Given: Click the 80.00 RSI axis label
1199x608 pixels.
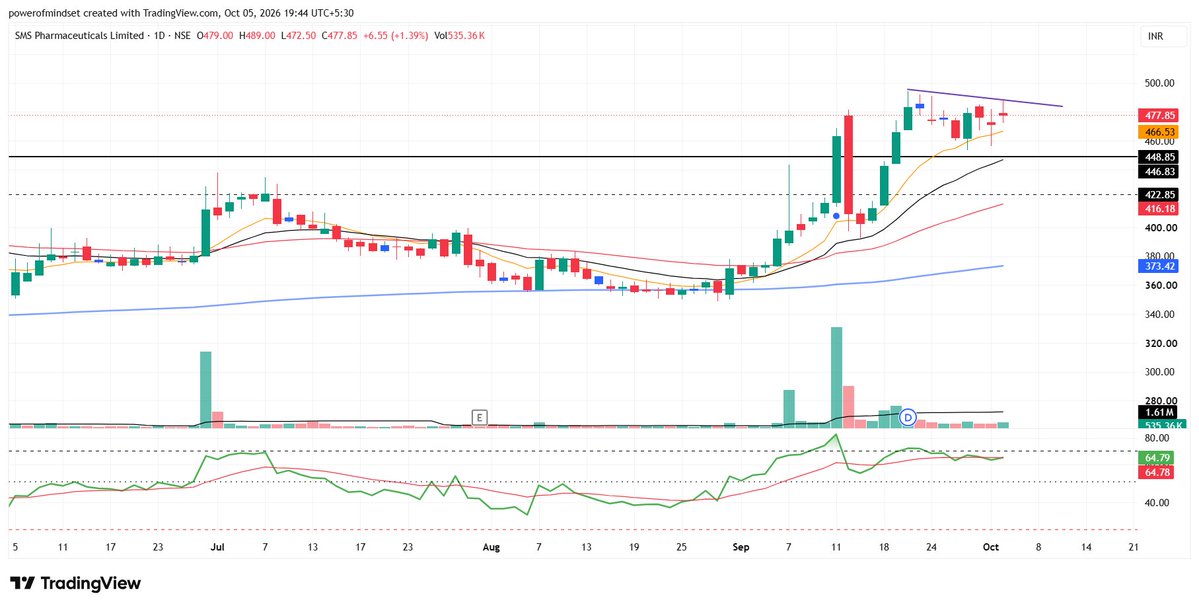Looking at the screenshot, I should click(1158, 438).
